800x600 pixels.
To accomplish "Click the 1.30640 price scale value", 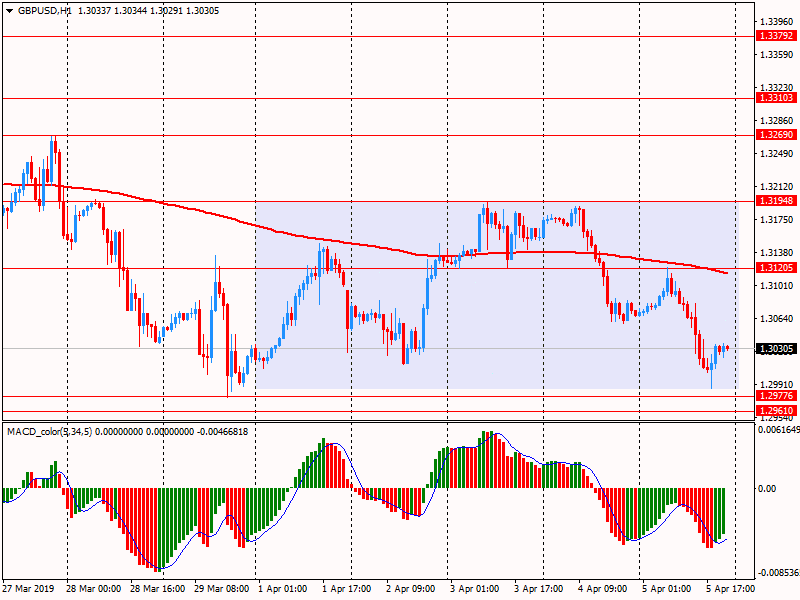I will [777, 318].
